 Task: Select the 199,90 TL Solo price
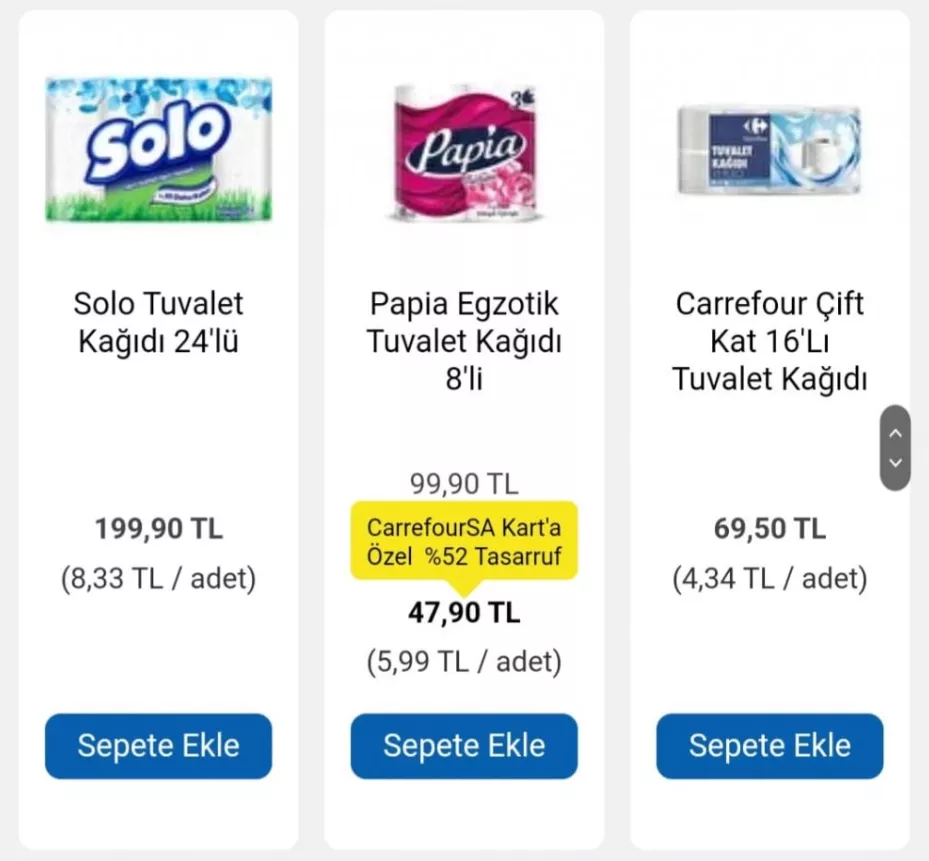point(158,529)
